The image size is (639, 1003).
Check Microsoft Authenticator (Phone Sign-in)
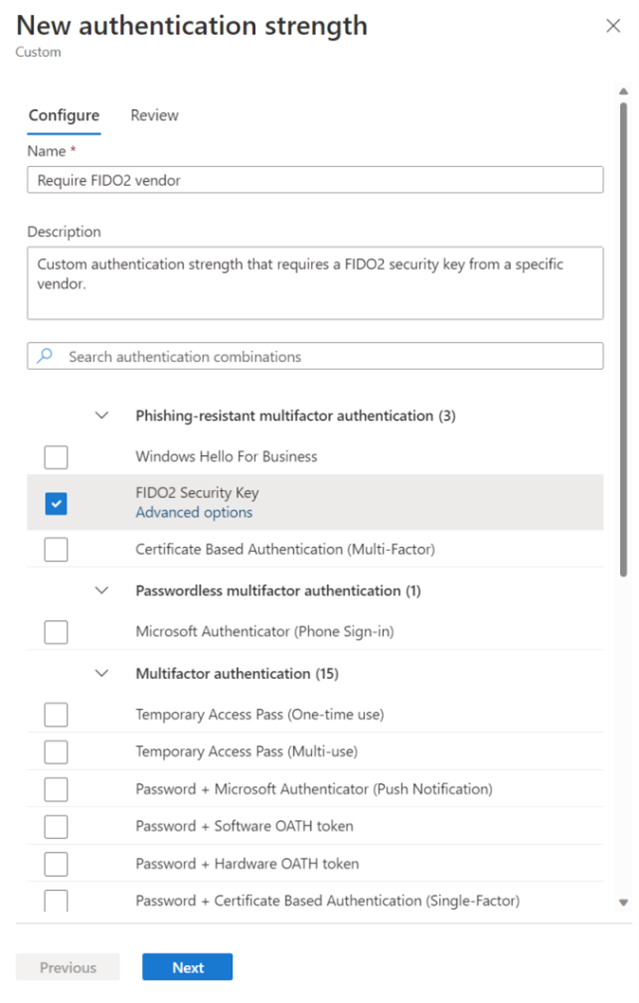pyautogui.click(x=56, y=632)
